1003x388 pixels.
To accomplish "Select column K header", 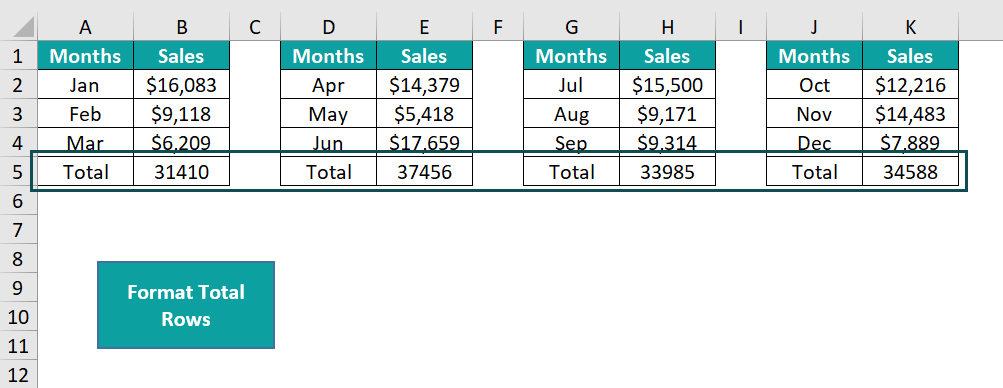I will [910, 27].
